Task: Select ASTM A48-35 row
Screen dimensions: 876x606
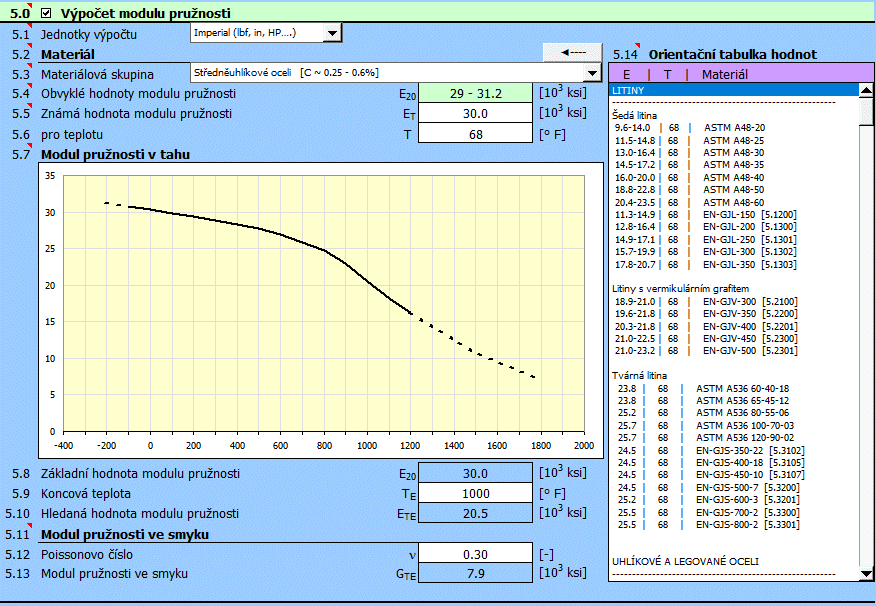Action: [x=734, y=165]
